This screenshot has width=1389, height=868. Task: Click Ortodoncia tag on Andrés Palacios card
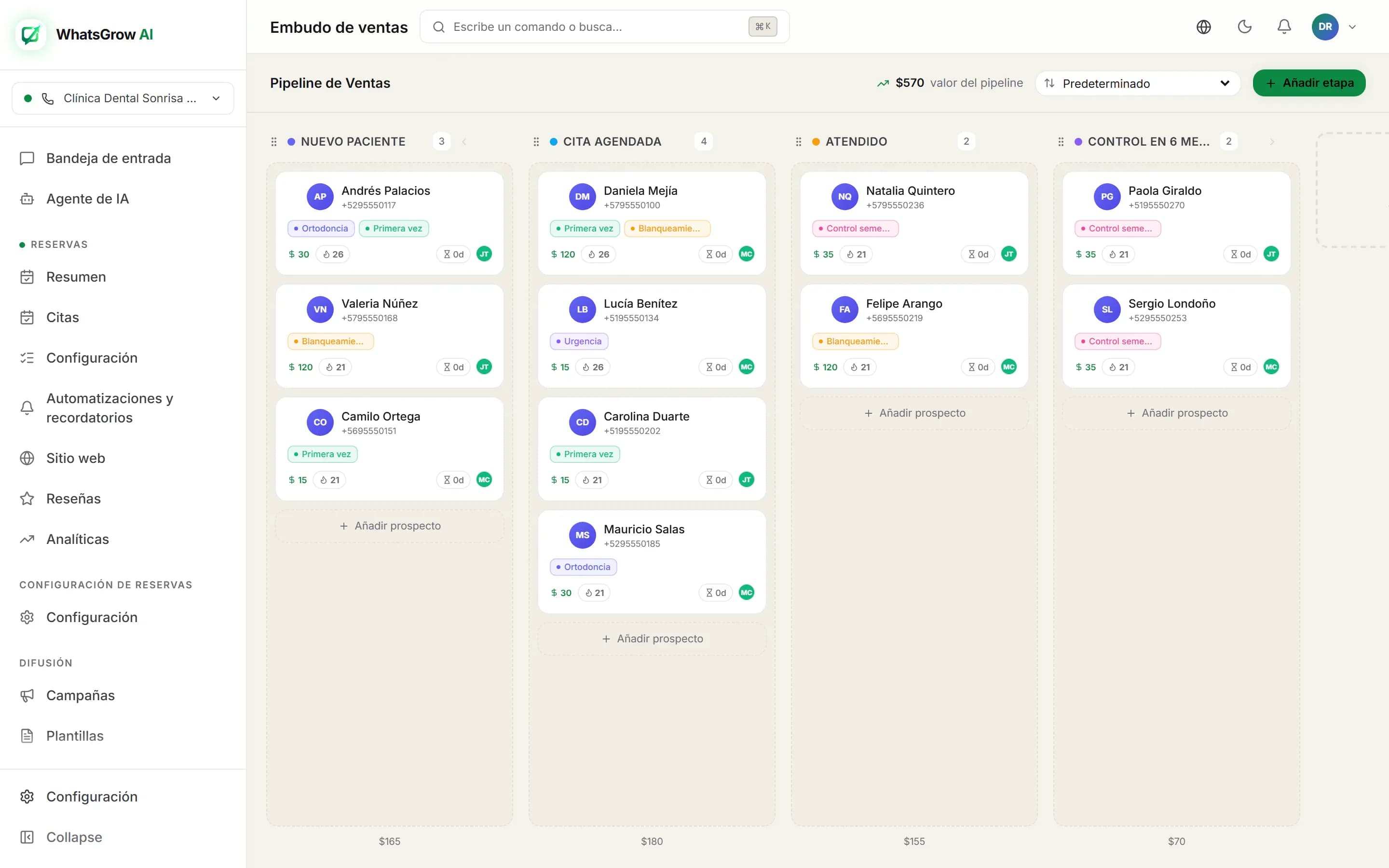coord(321,229)
